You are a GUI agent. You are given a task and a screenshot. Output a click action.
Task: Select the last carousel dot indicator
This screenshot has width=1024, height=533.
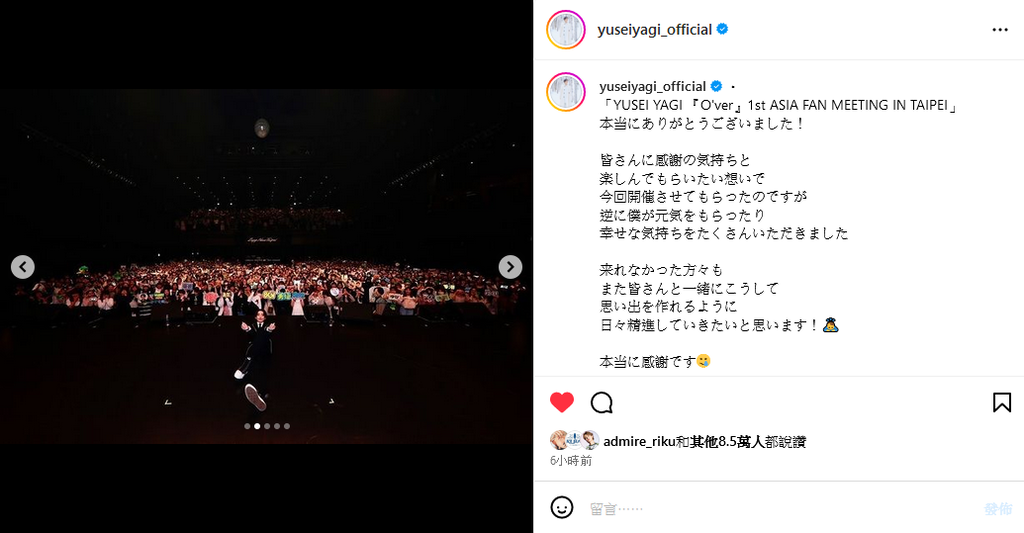[x=287, y=426]
